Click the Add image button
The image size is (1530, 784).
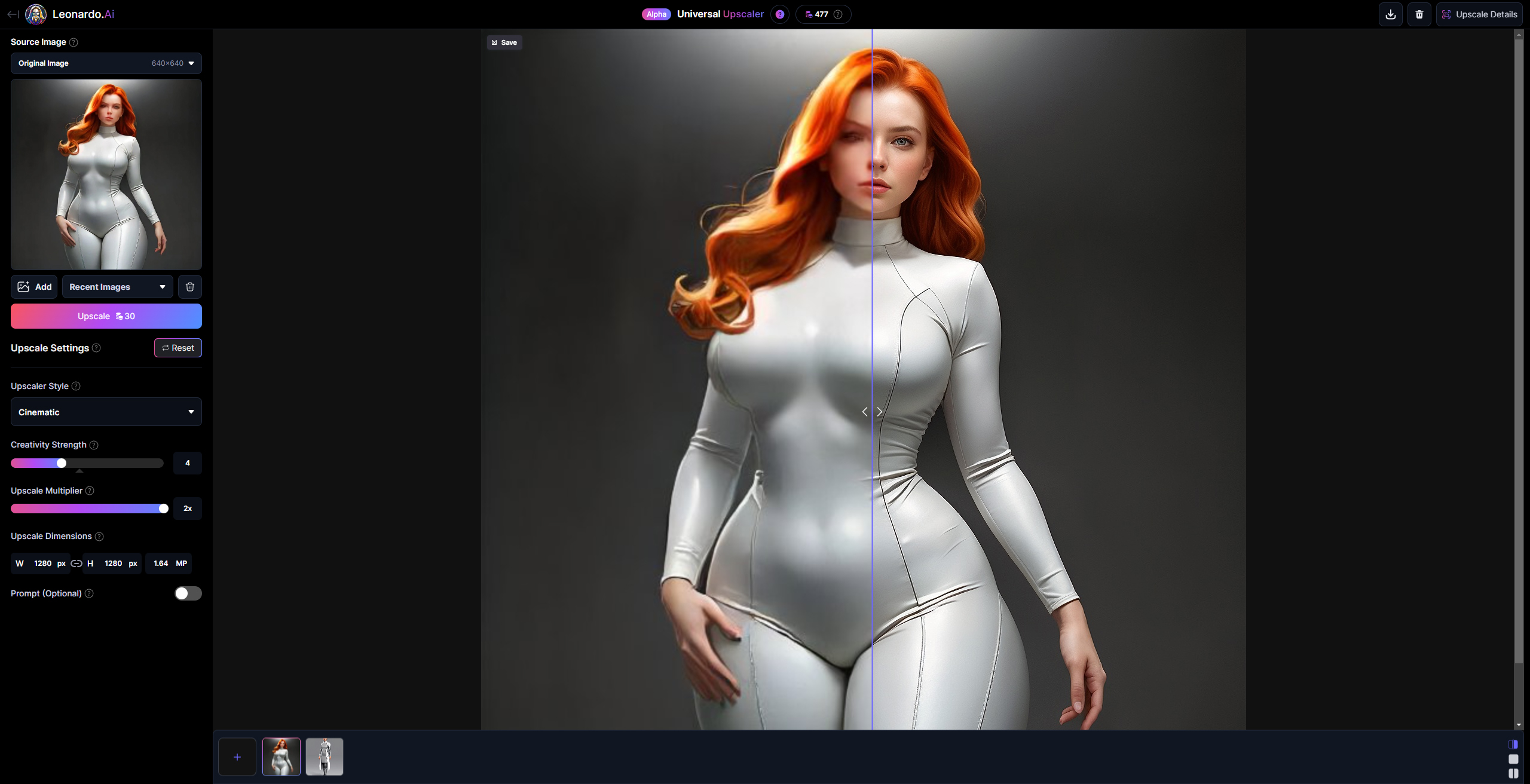pyautogui.click(x=34, y=287)
